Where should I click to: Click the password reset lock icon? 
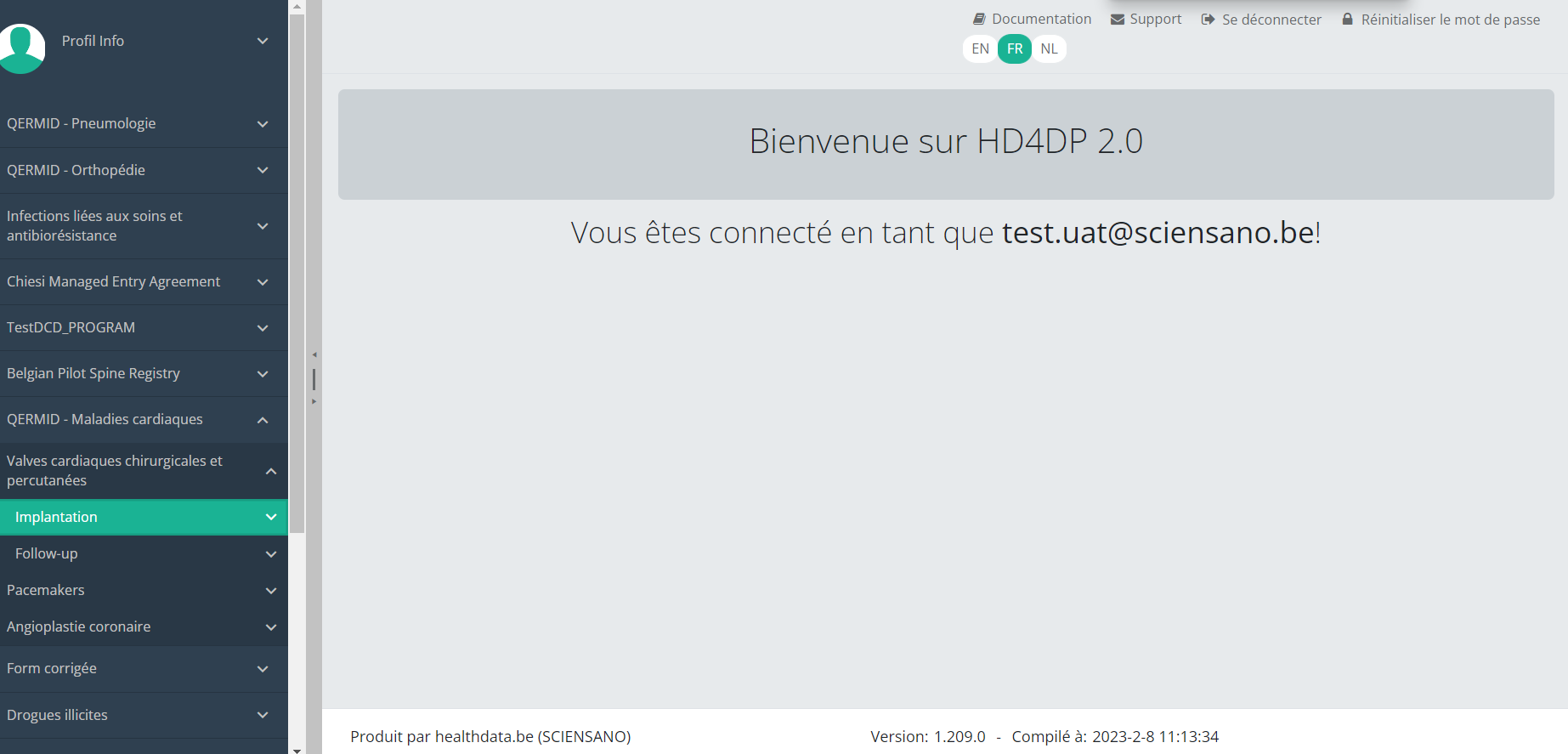click(1347, 19)
